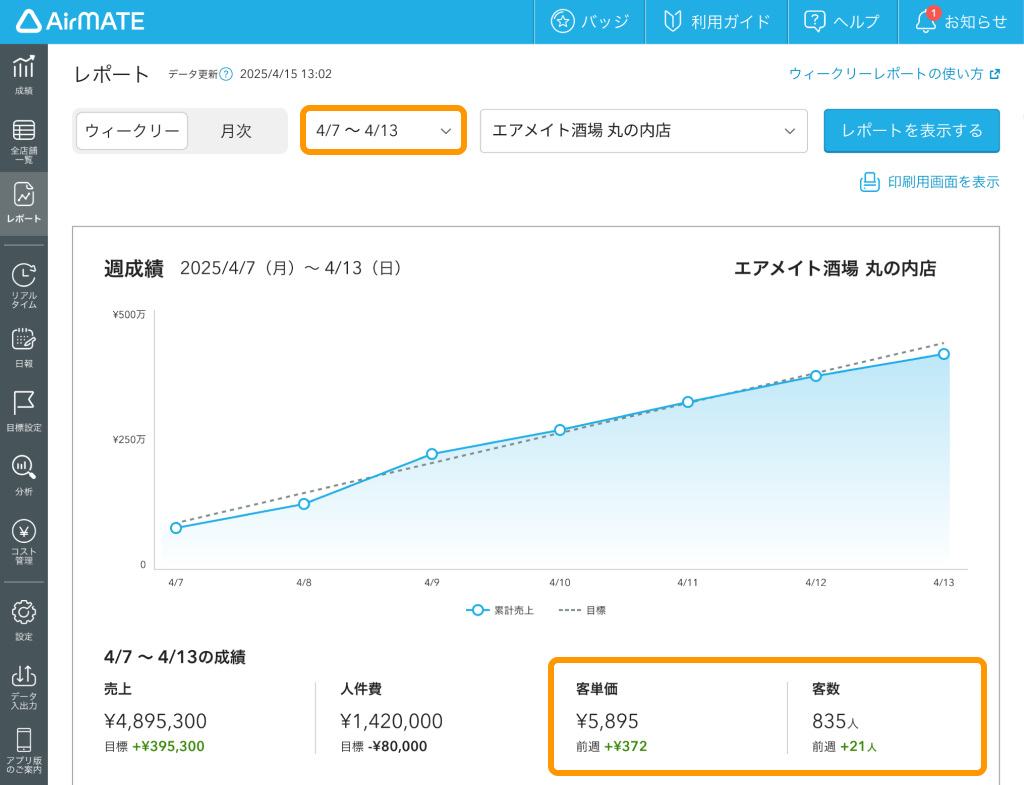Click the printer icon beside 印刷用画面を表示
Screen dimensions: 1024x785
pyautogui.click(x=869, y=182)
